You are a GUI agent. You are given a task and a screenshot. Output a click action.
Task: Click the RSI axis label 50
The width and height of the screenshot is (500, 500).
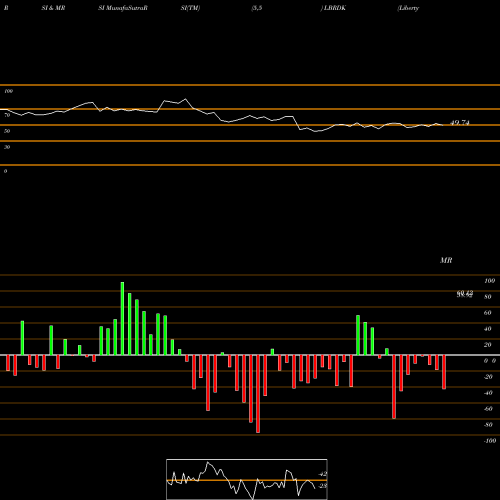coord(7,131)
